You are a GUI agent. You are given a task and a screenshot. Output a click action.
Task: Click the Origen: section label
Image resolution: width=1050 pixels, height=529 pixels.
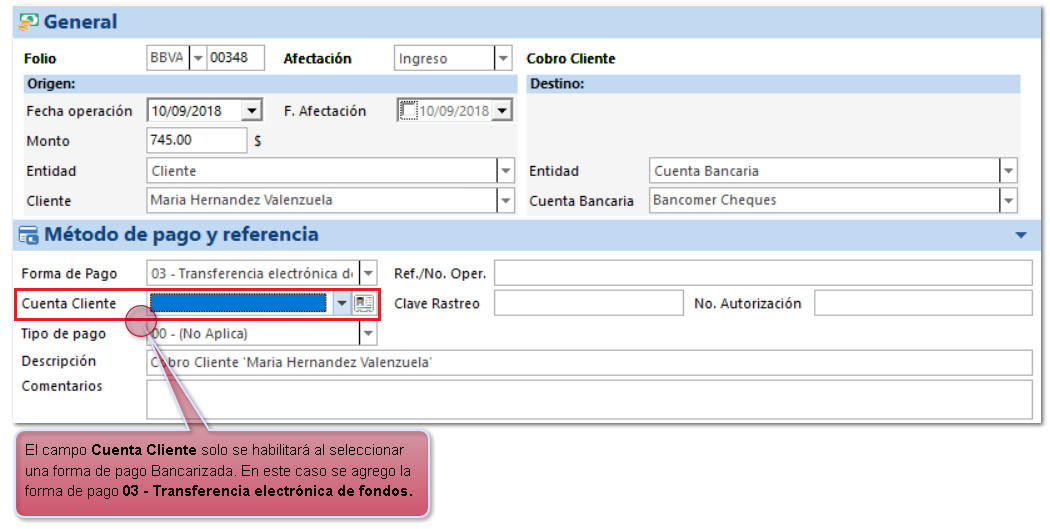(x=51, y=84)
